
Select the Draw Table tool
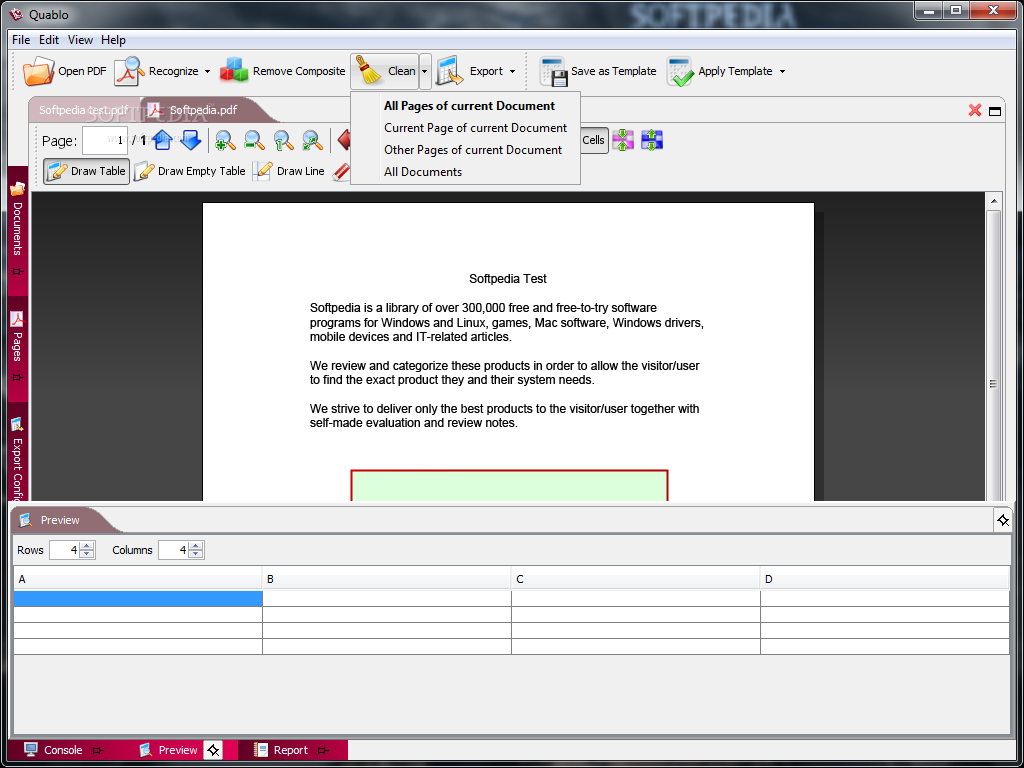[x=86, y=171]
